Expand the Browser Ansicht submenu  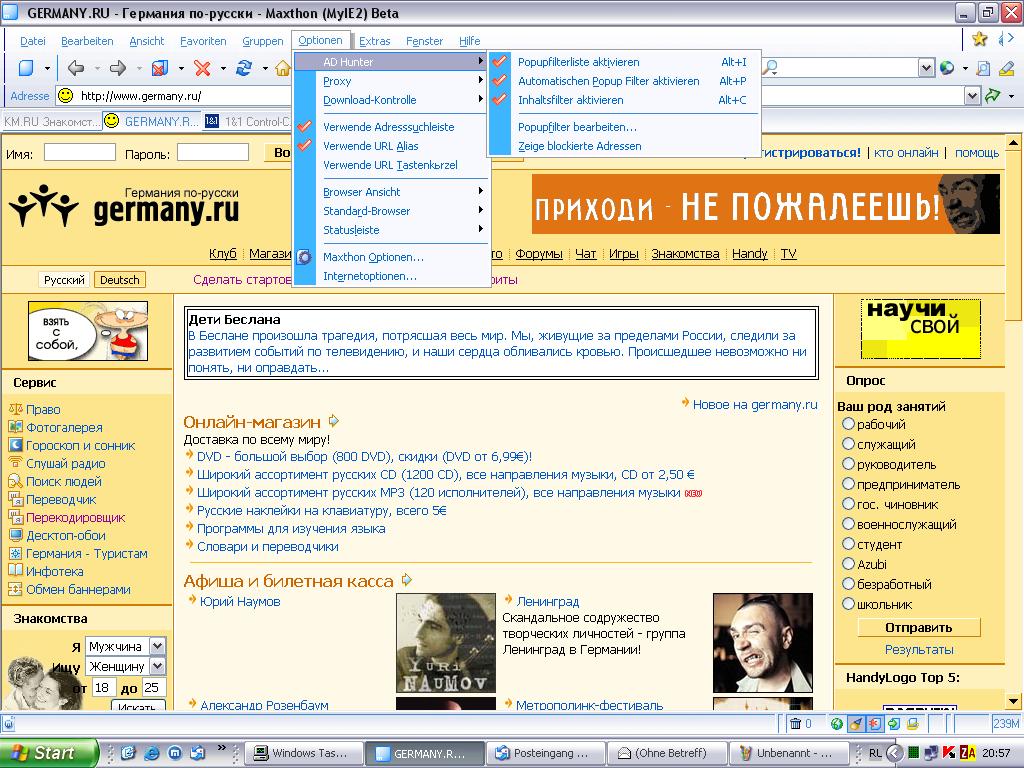pyautogui.click(x=391, y=192)
